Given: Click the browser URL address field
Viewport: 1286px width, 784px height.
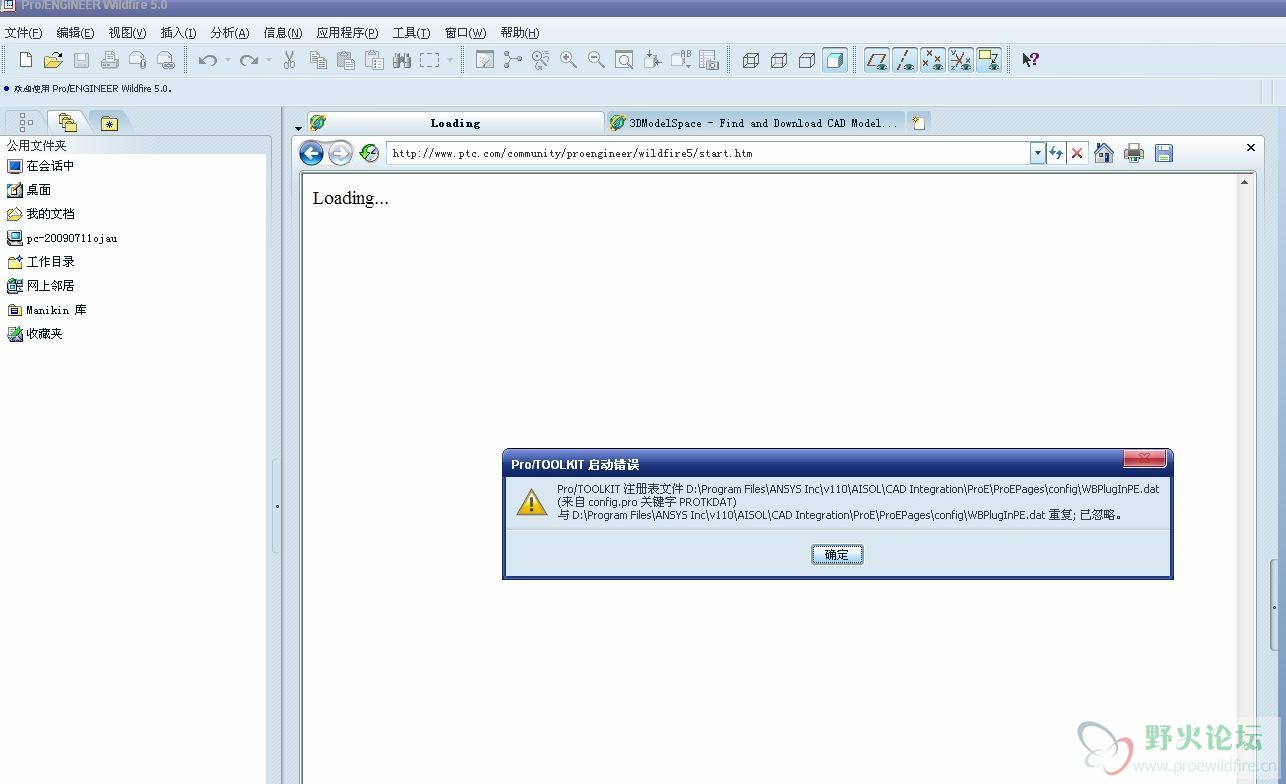Looking at the screenshot, I should [x=708, y=153].
